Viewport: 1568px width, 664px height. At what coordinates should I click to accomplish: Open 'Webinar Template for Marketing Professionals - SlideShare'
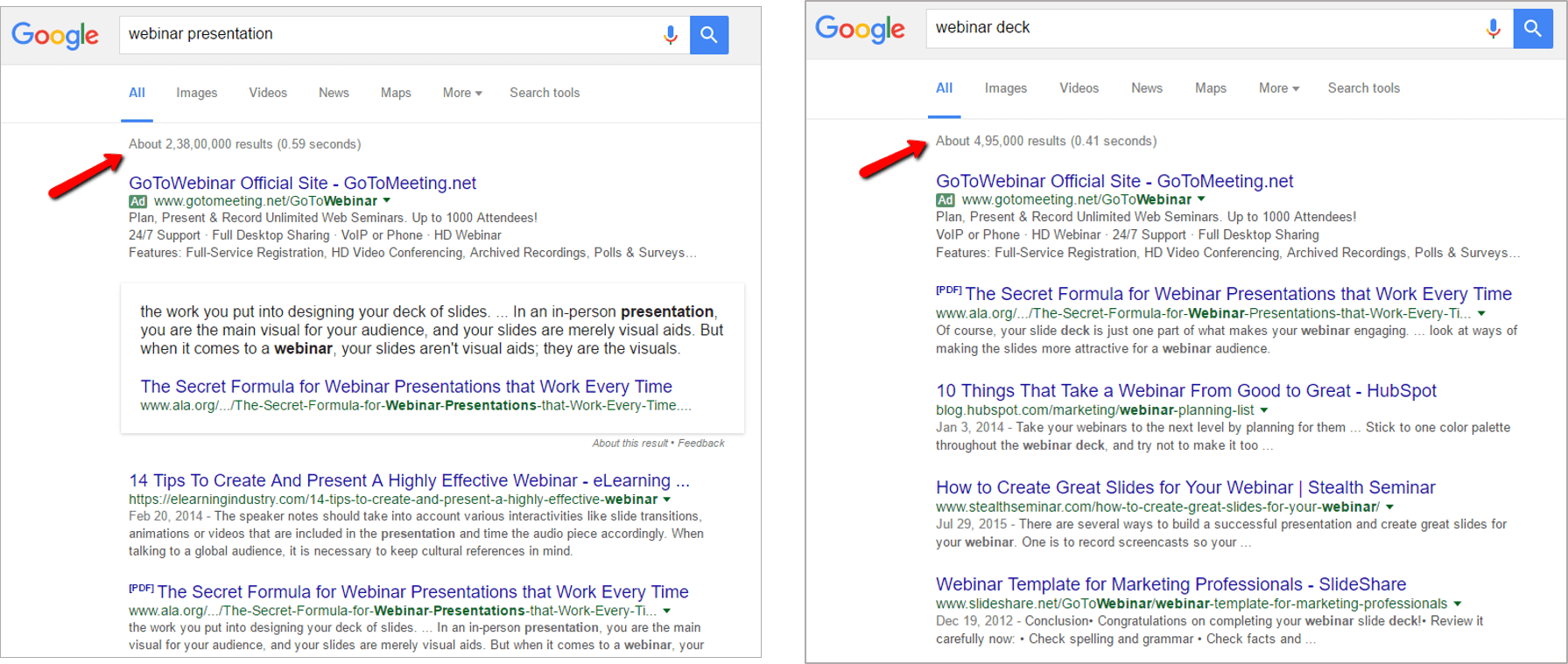1171,584
